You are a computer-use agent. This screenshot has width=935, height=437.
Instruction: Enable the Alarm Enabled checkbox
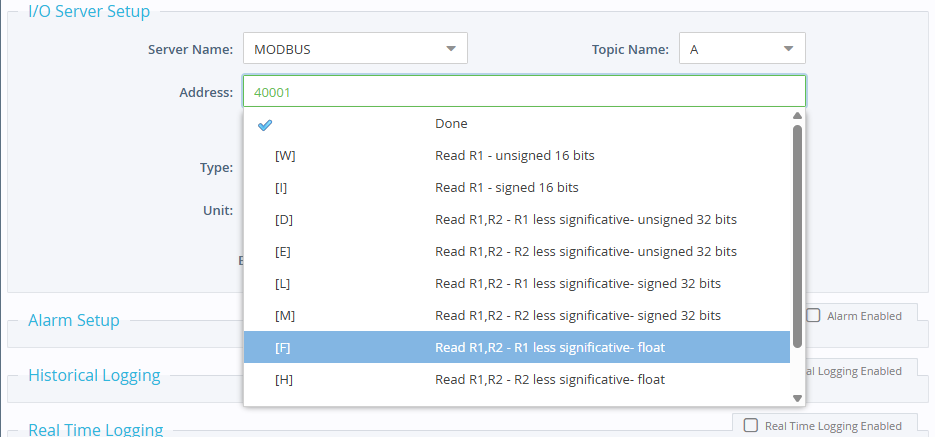[x=814, y=316]
